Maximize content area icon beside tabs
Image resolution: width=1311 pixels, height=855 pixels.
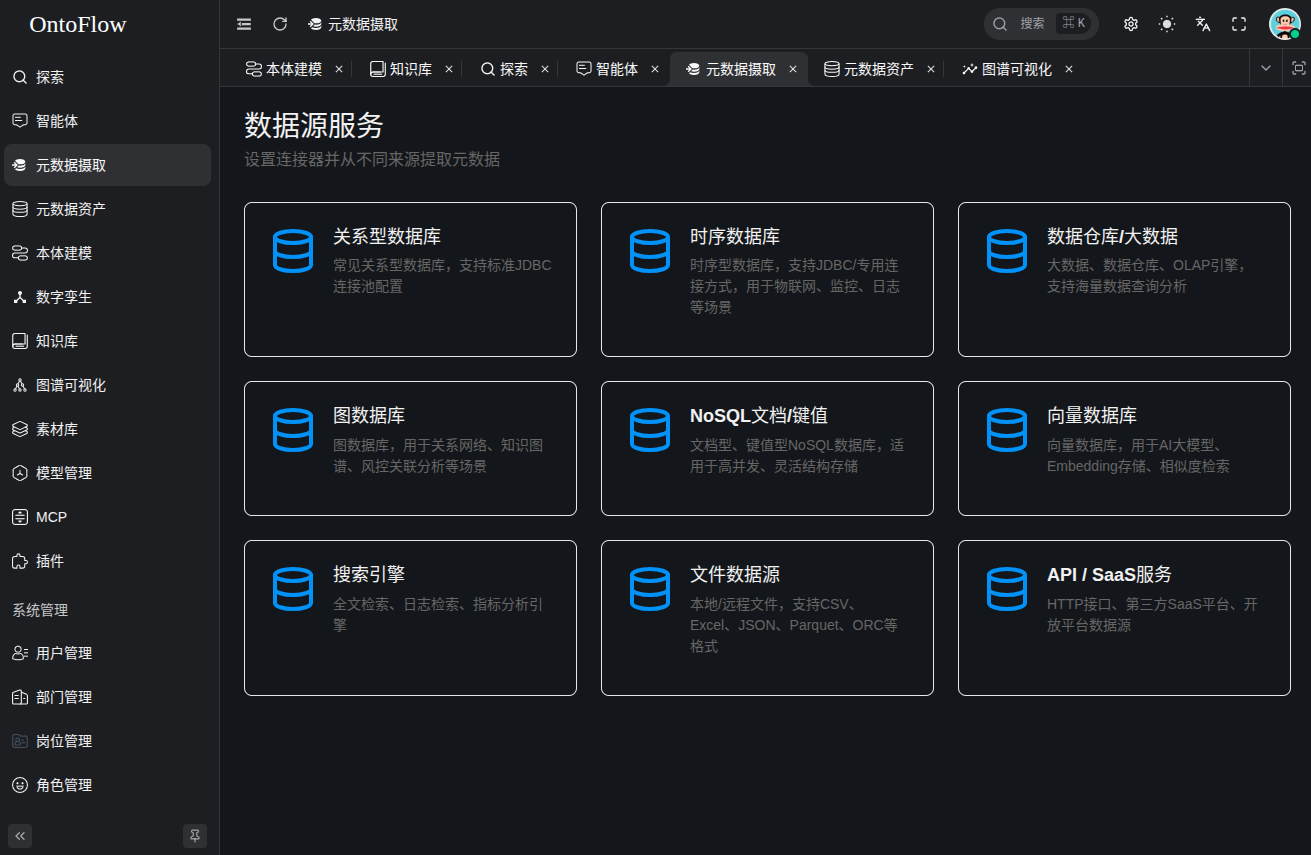tap(1299, 68)
